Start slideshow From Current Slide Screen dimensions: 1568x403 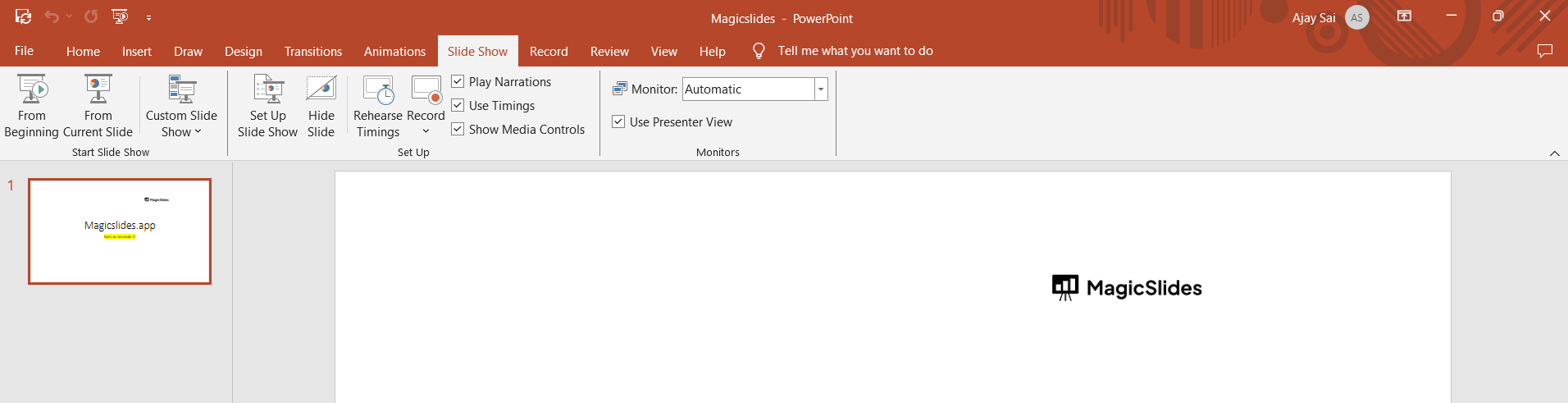pos(98,105)
